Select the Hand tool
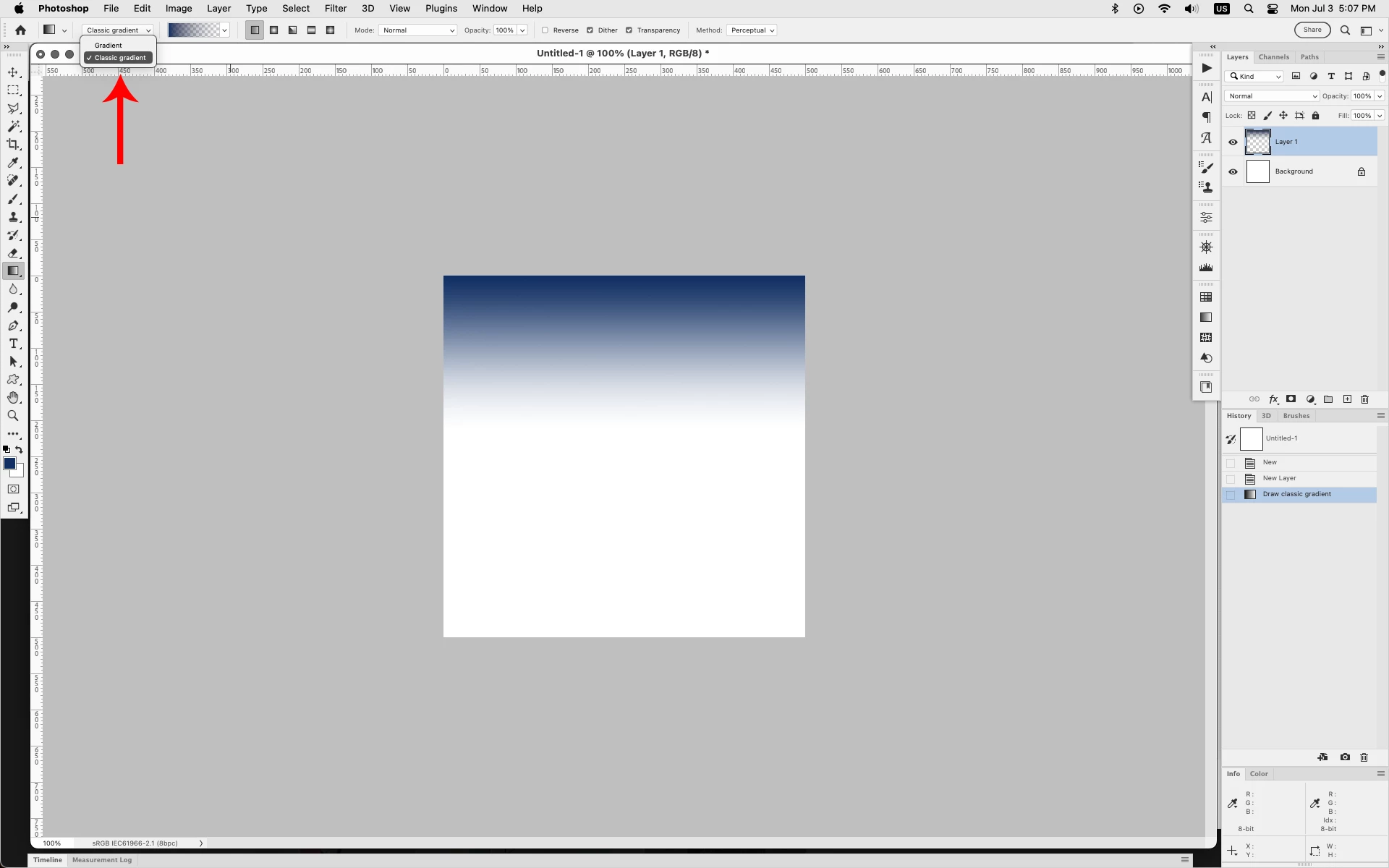 (13, 398)
